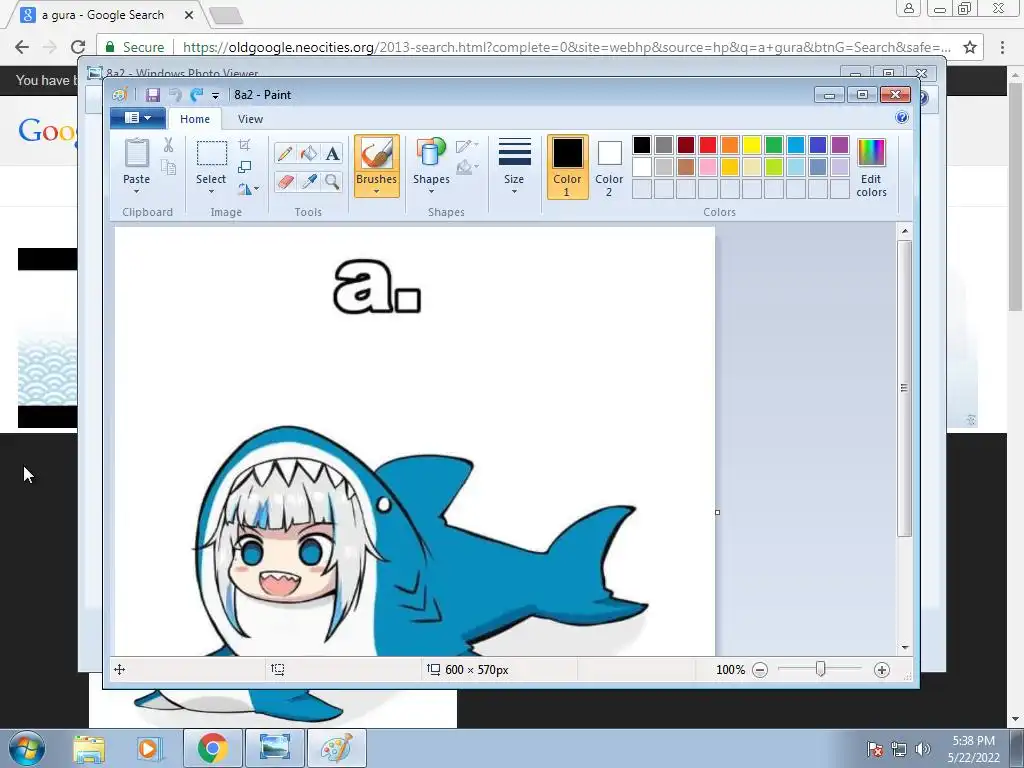This screenshot has height=768, width=1024.
Task: Click the Undo arrow in quick access toolbar
Action: pos(175,95)
